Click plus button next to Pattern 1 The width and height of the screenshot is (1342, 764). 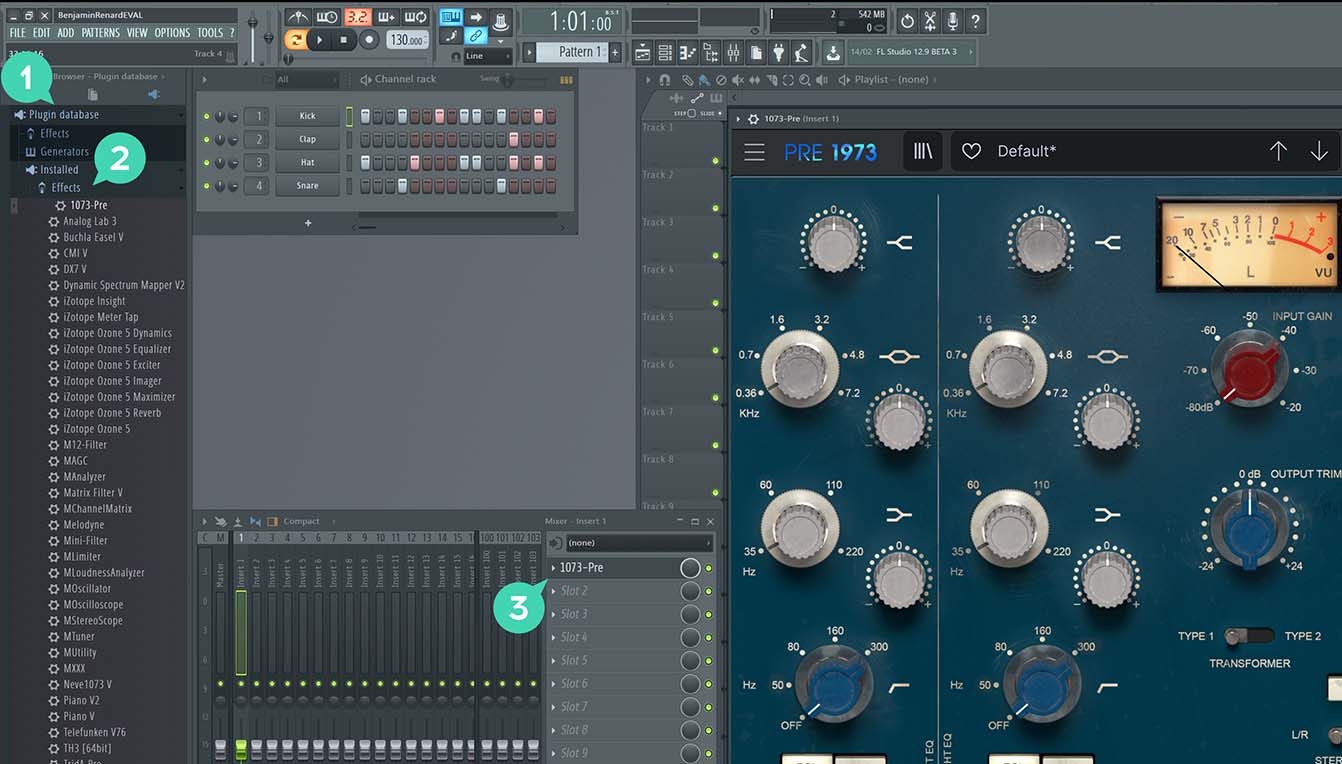coord(615,52)
